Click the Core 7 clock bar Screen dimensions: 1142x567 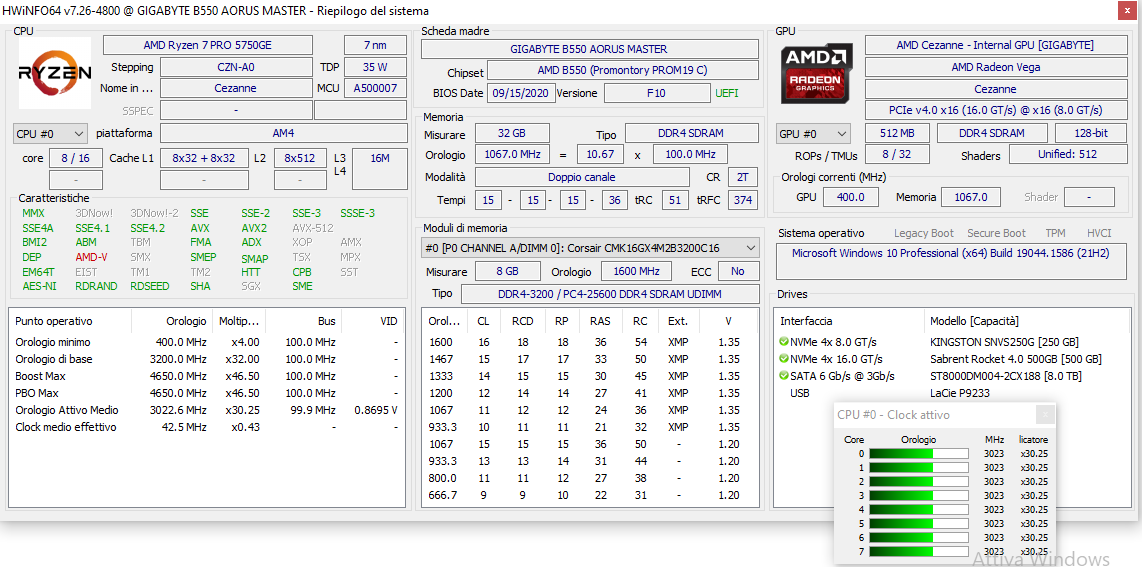(x=918, y=552)
